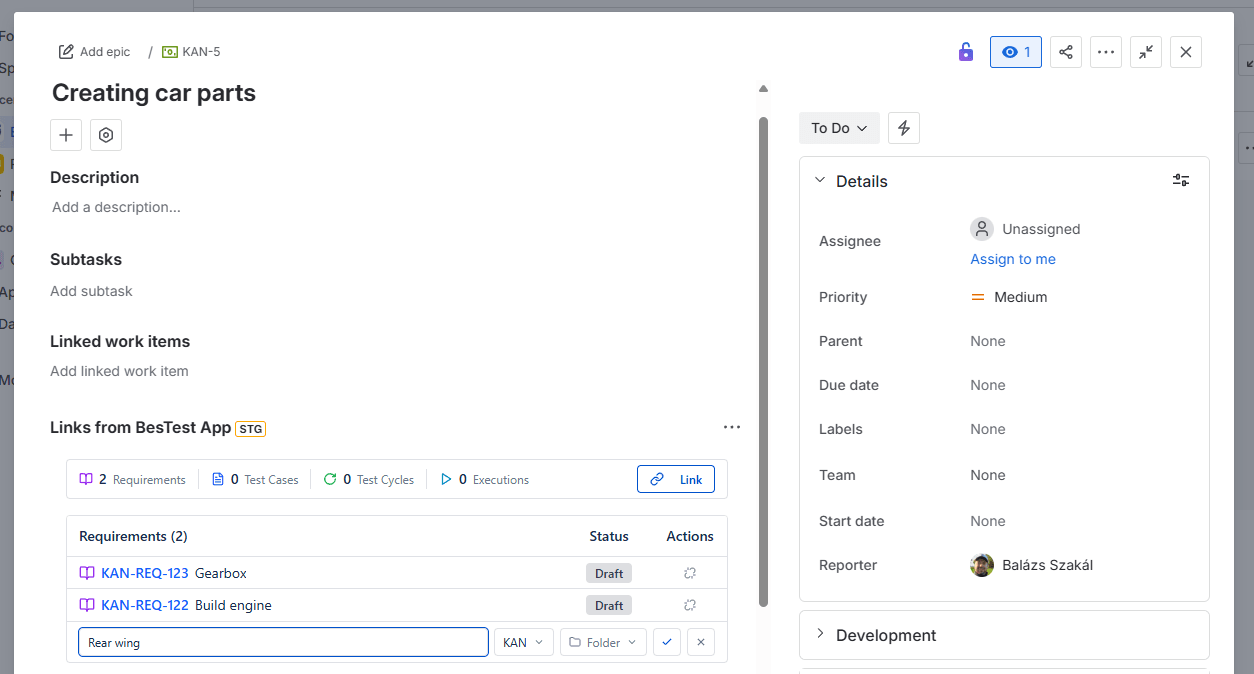
Task: Click the Unassigned assignee value
Action: 1026,229
